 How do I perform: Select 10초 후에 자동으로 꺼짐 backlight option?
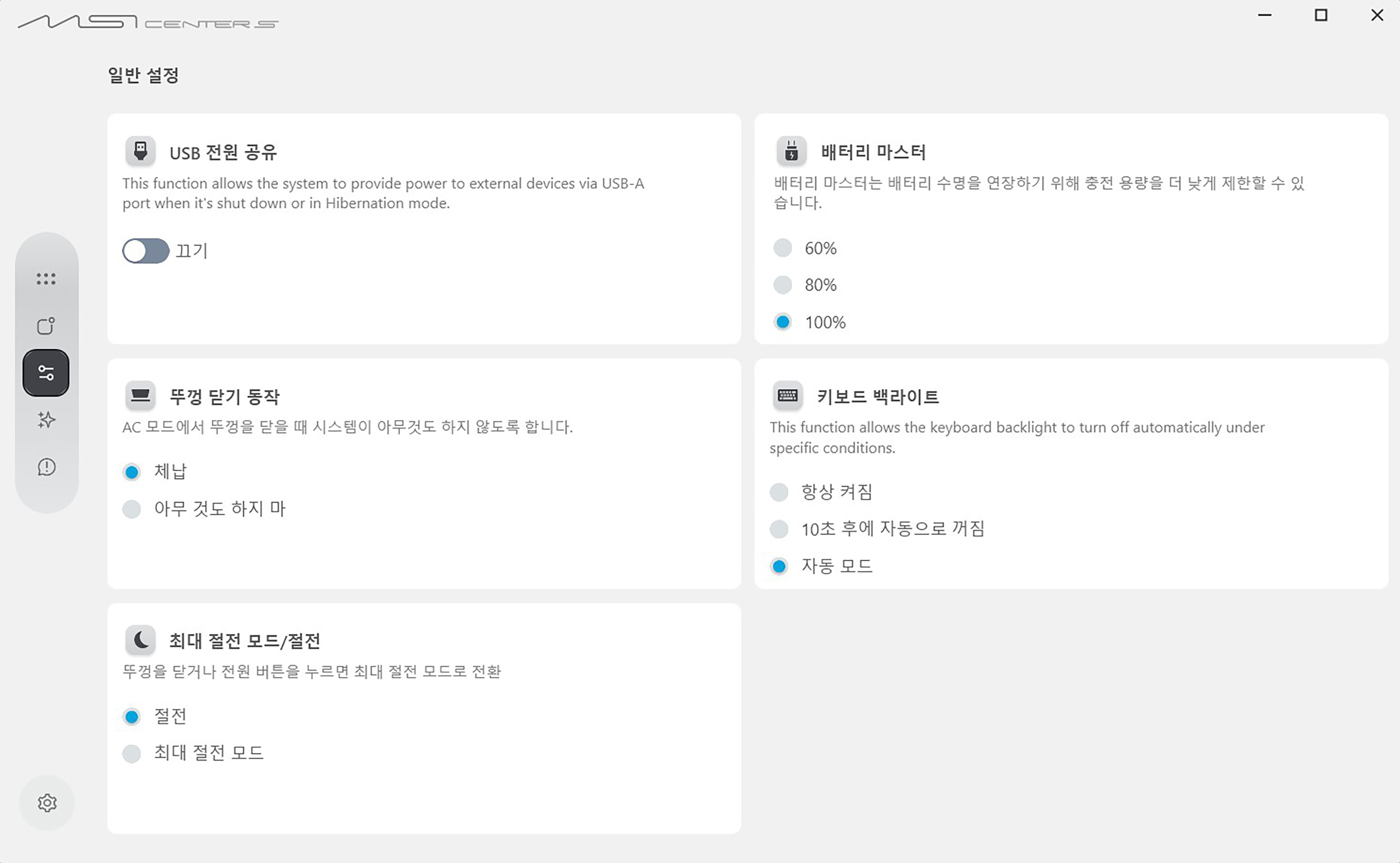point(779,529)
